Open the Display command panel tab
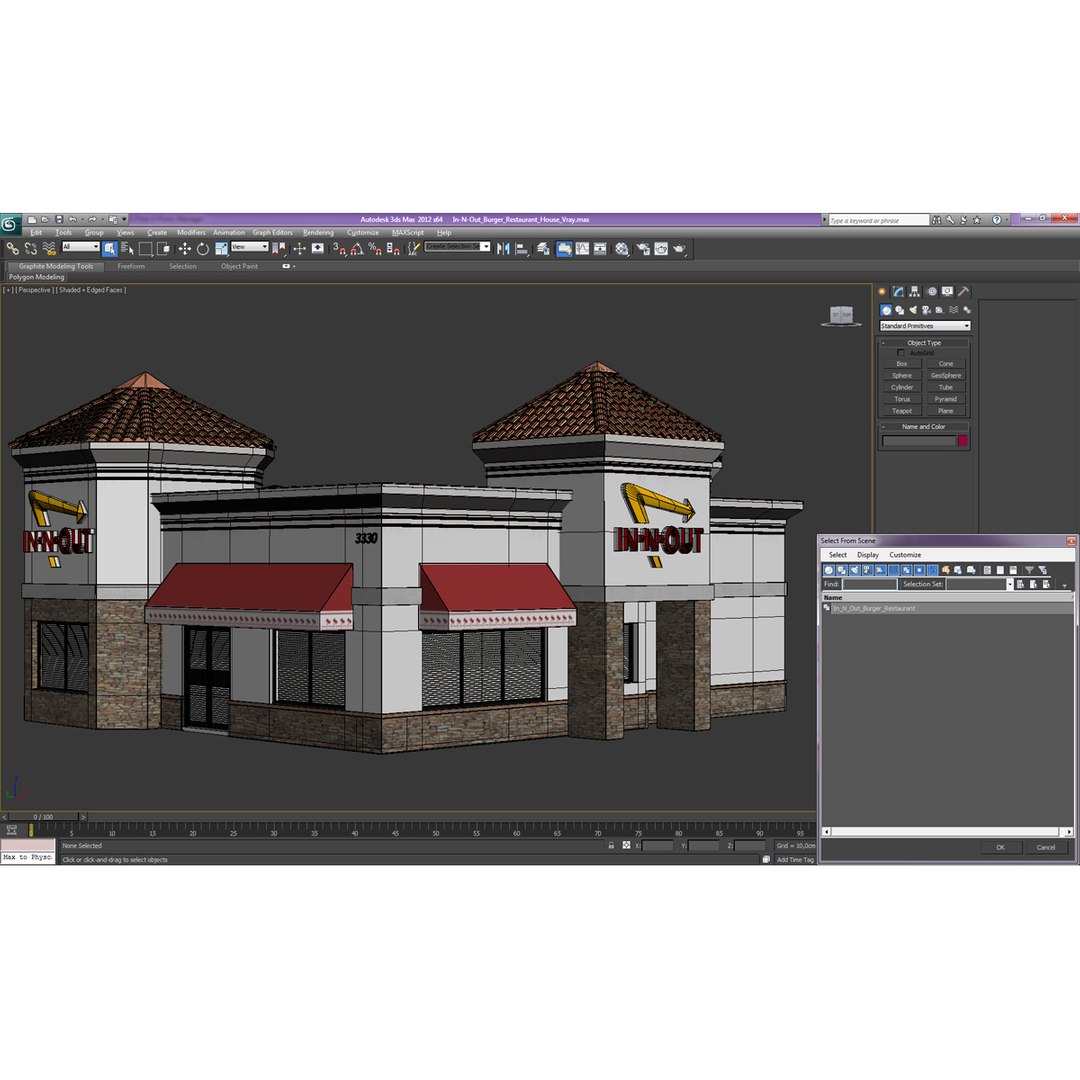The width and height of the screenshot is (1080, 1080). [x=948, y=291]
